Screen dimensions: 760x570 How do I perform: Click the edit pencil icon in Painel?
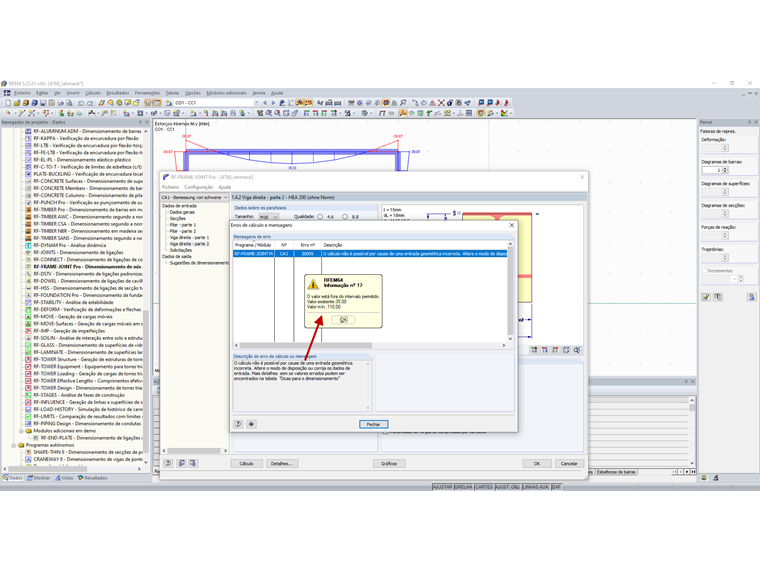[706, 297]
